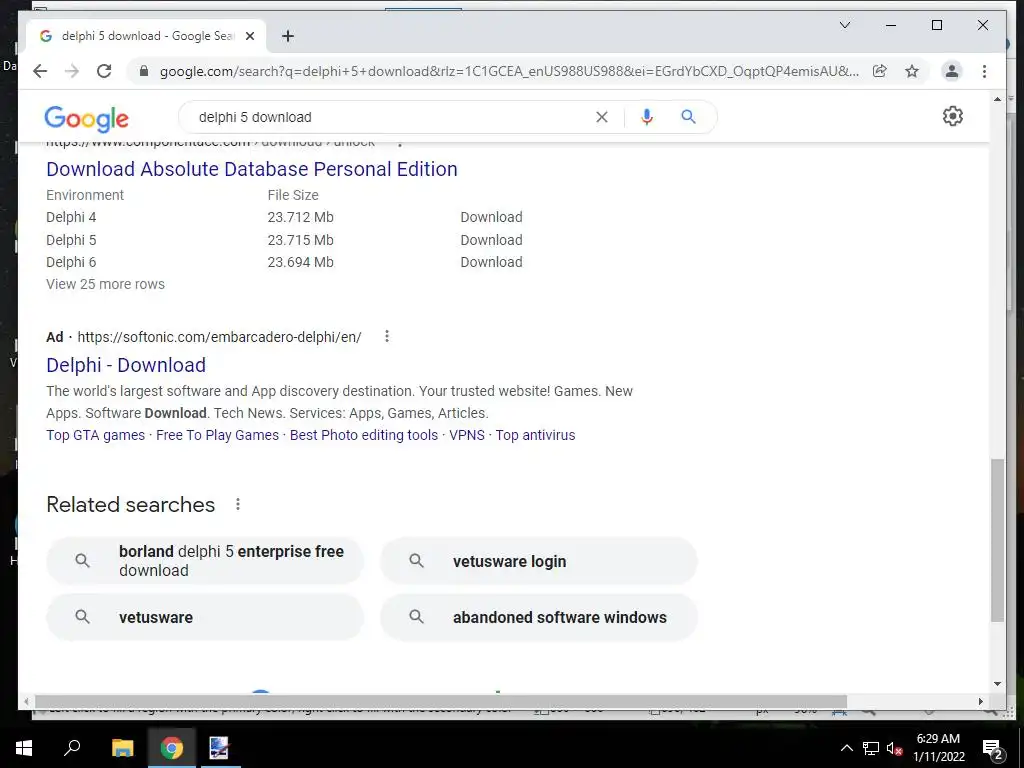
Task: Search borland delphi 5 enterprise free download
Action: click(x=205, y=561)
